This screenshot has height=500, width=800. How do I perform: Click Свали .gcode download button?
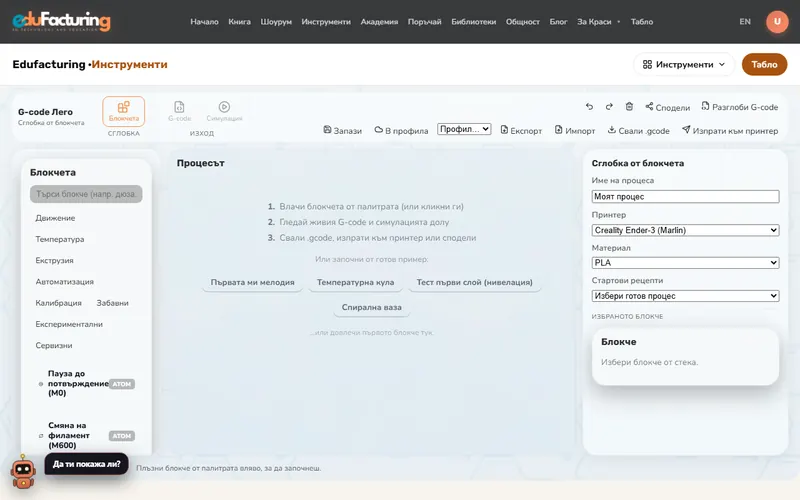638,130
